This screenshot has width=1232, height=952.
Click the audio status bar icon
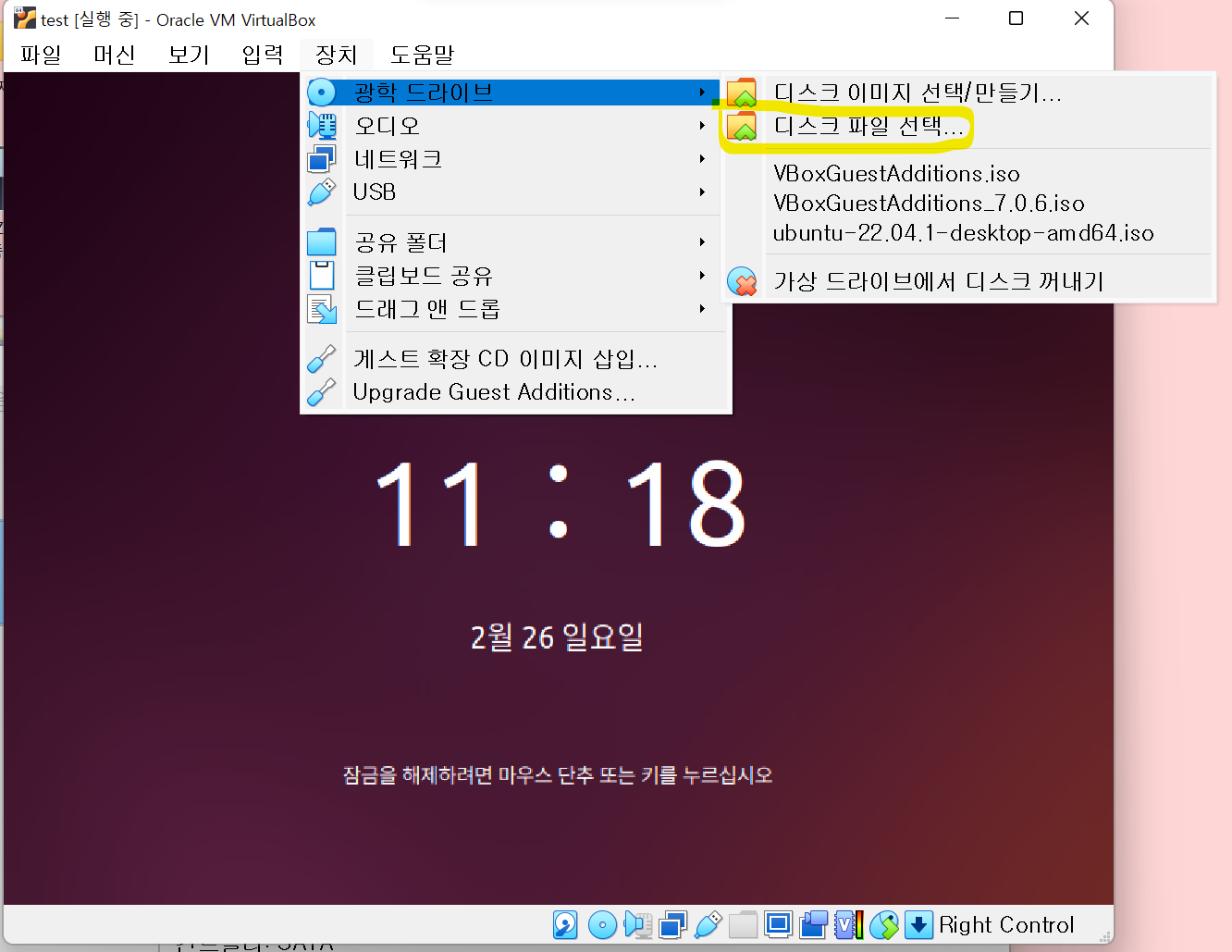point(638,925)
